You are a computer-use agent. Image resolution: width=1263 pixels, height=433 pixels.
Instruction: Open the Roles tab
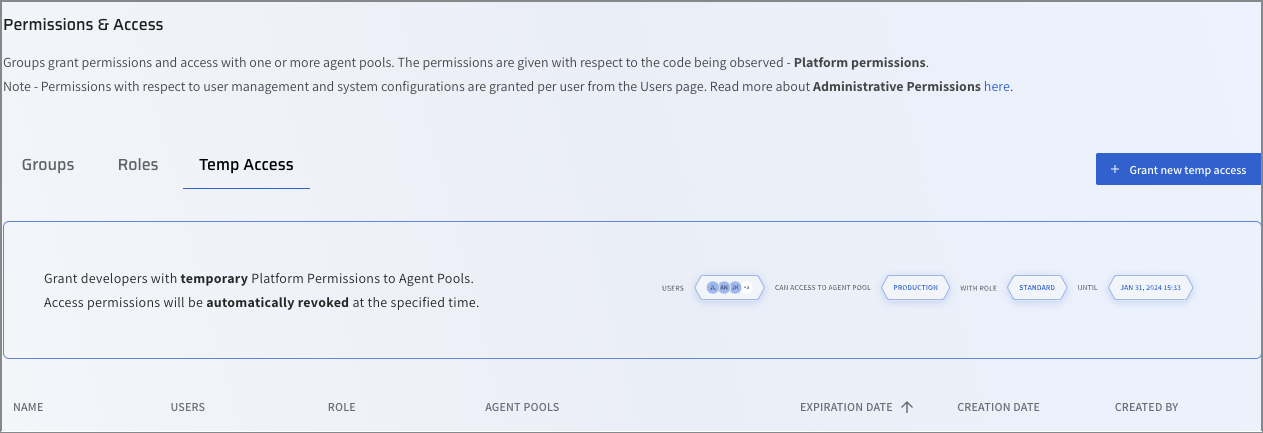click(138, 165)
